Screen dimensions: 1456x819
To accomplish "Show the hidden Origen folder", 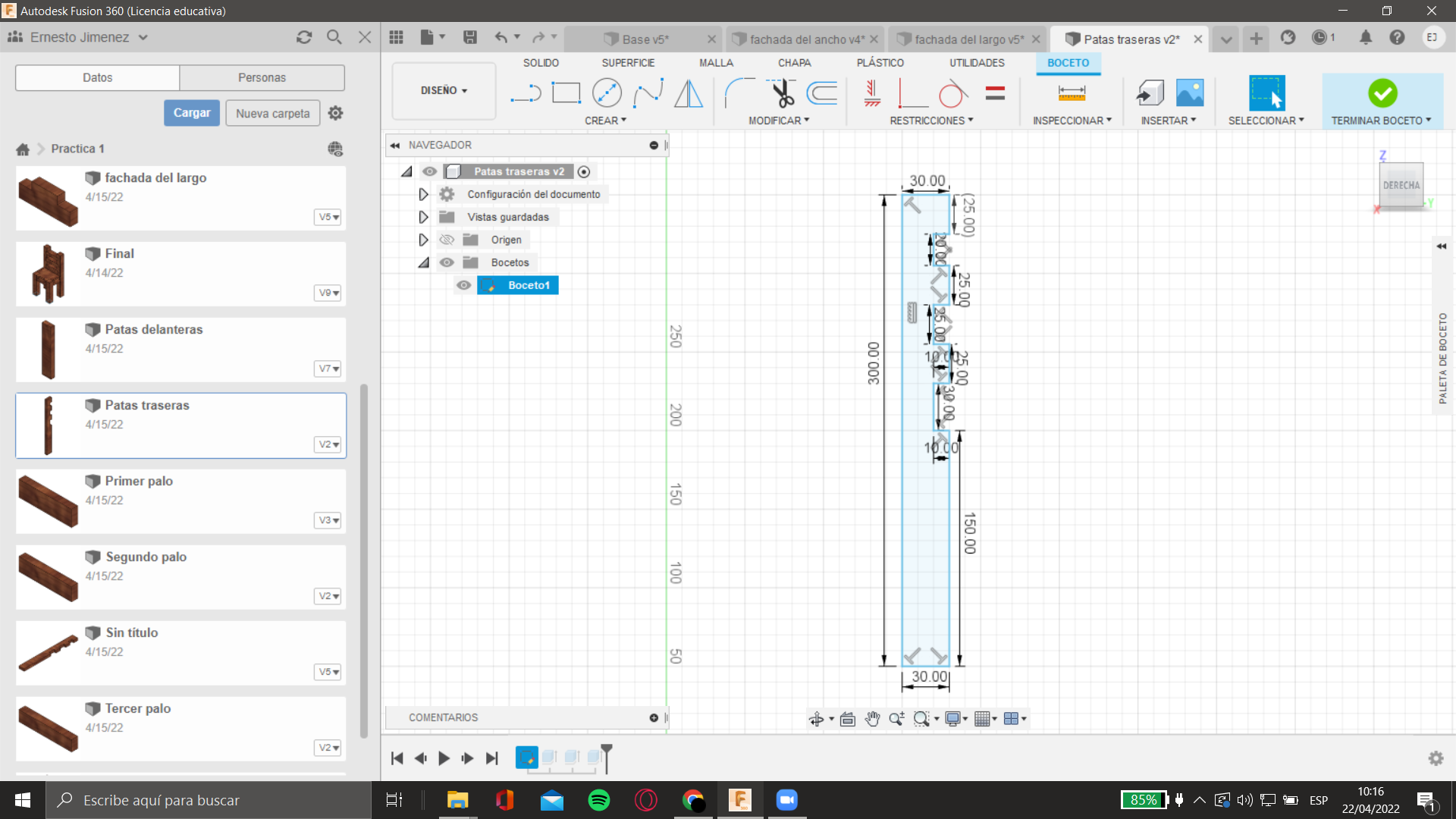I will [x=447, y=240].
